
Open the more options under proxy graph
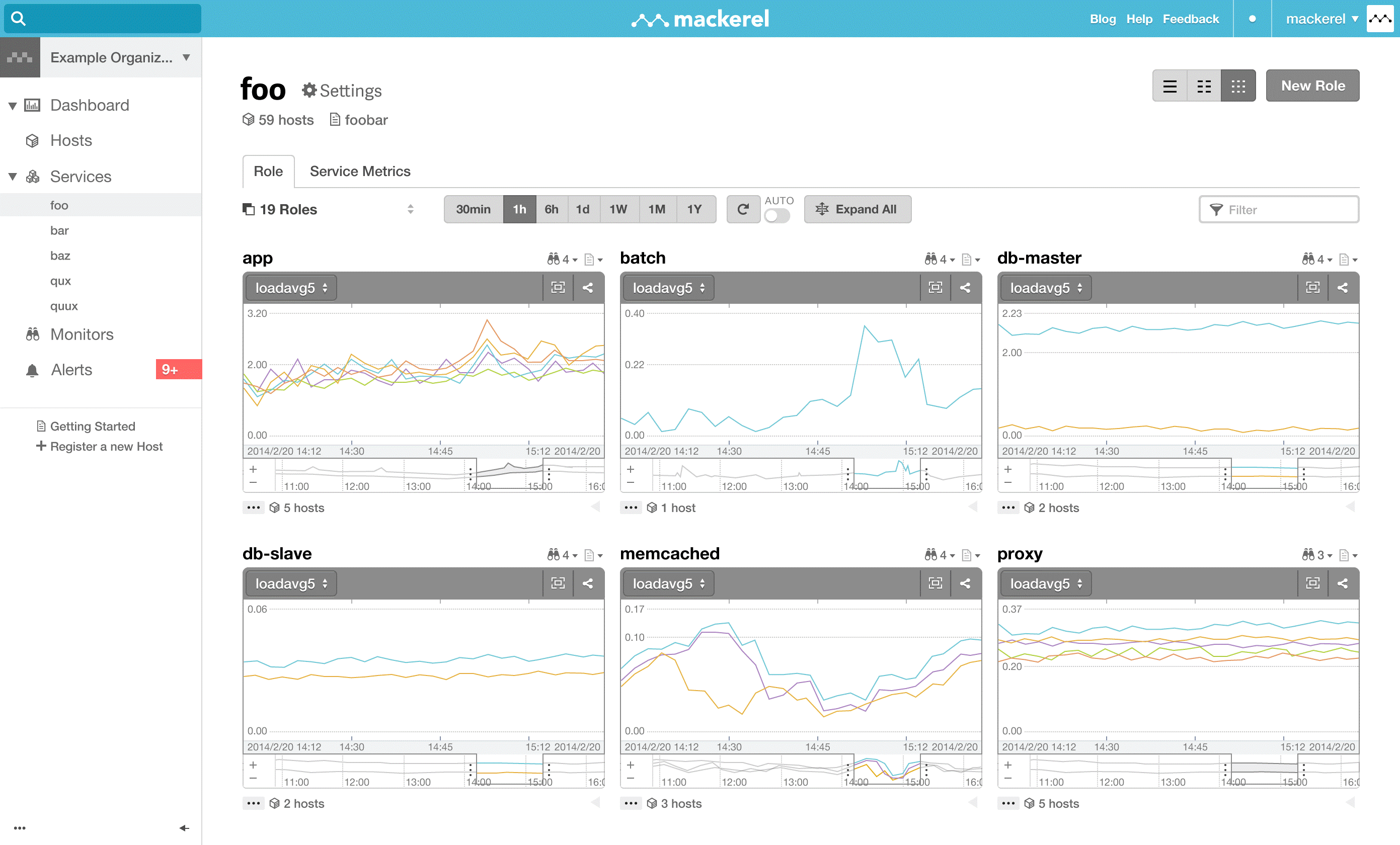[x=1008, y=804]
